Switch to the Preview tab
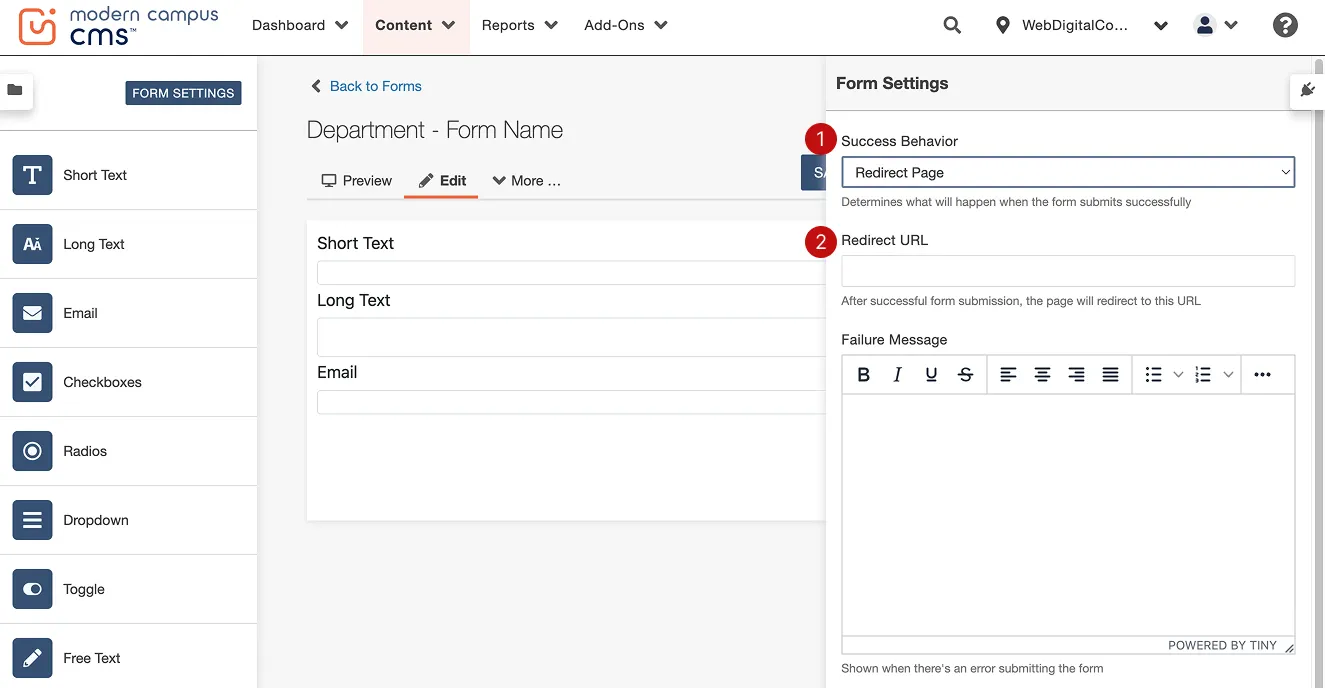 356,180
